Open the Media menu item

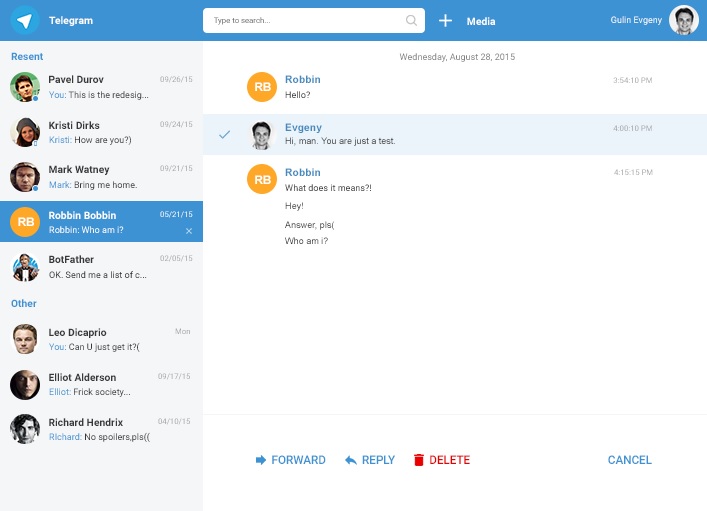tap(481, 21)
